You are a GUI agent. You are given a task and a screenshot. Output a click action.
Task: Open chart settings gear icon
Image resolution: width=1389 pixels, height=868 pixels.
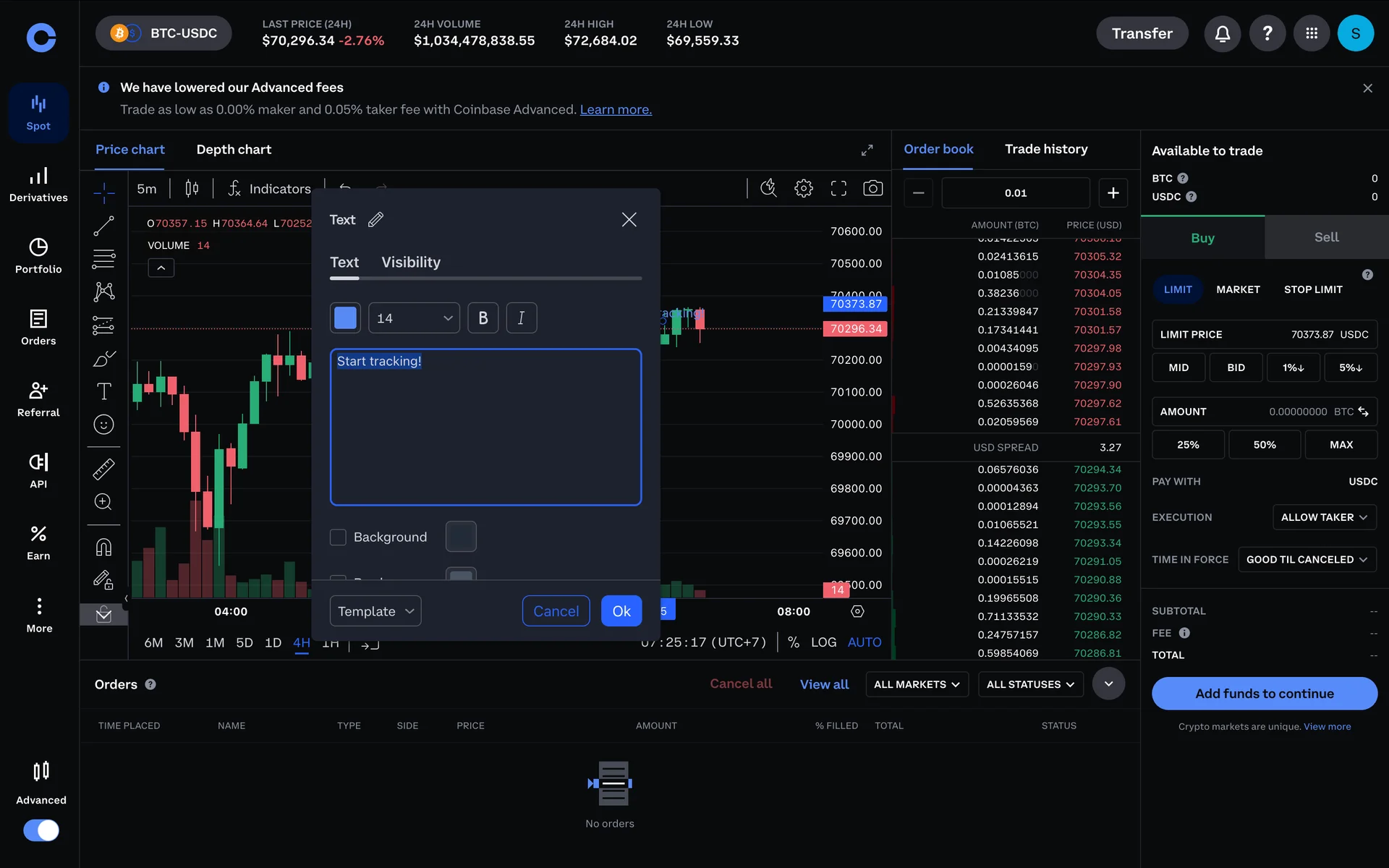point(803,189)
